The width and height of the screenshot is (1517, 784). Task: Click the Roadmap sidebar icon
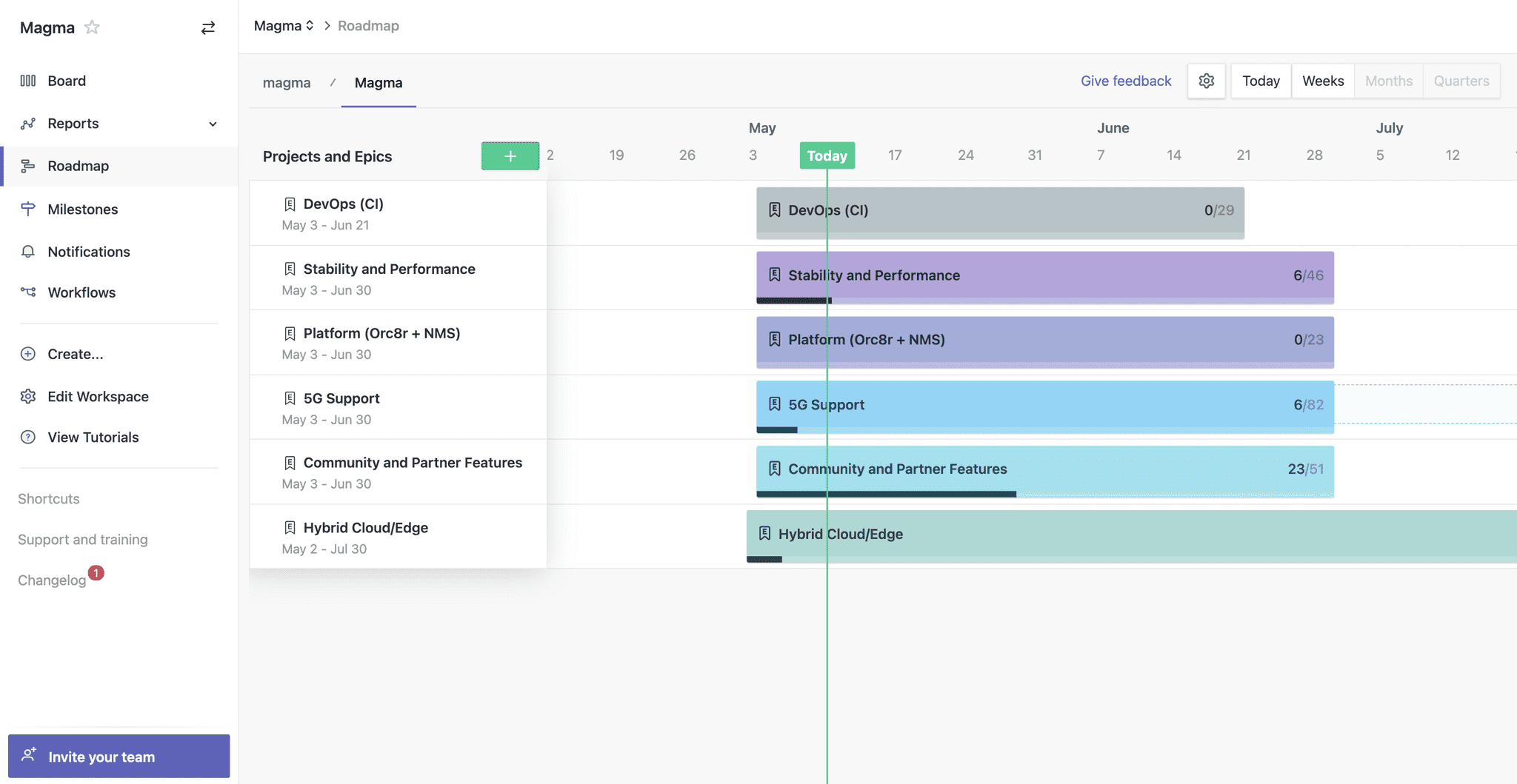27,166
